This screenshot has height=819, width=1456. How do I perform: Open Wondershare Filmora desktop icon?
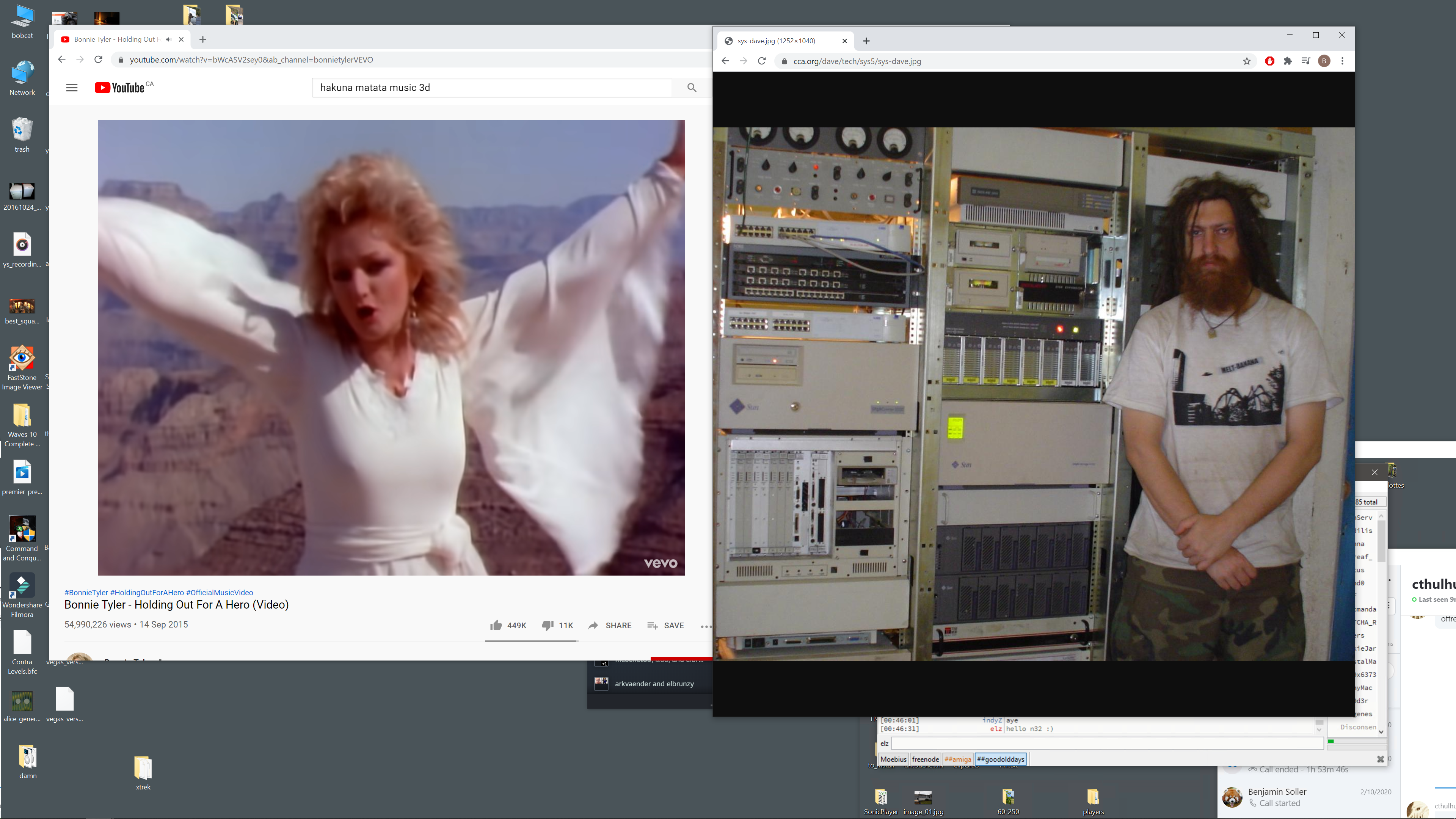(x=22, y=595)
